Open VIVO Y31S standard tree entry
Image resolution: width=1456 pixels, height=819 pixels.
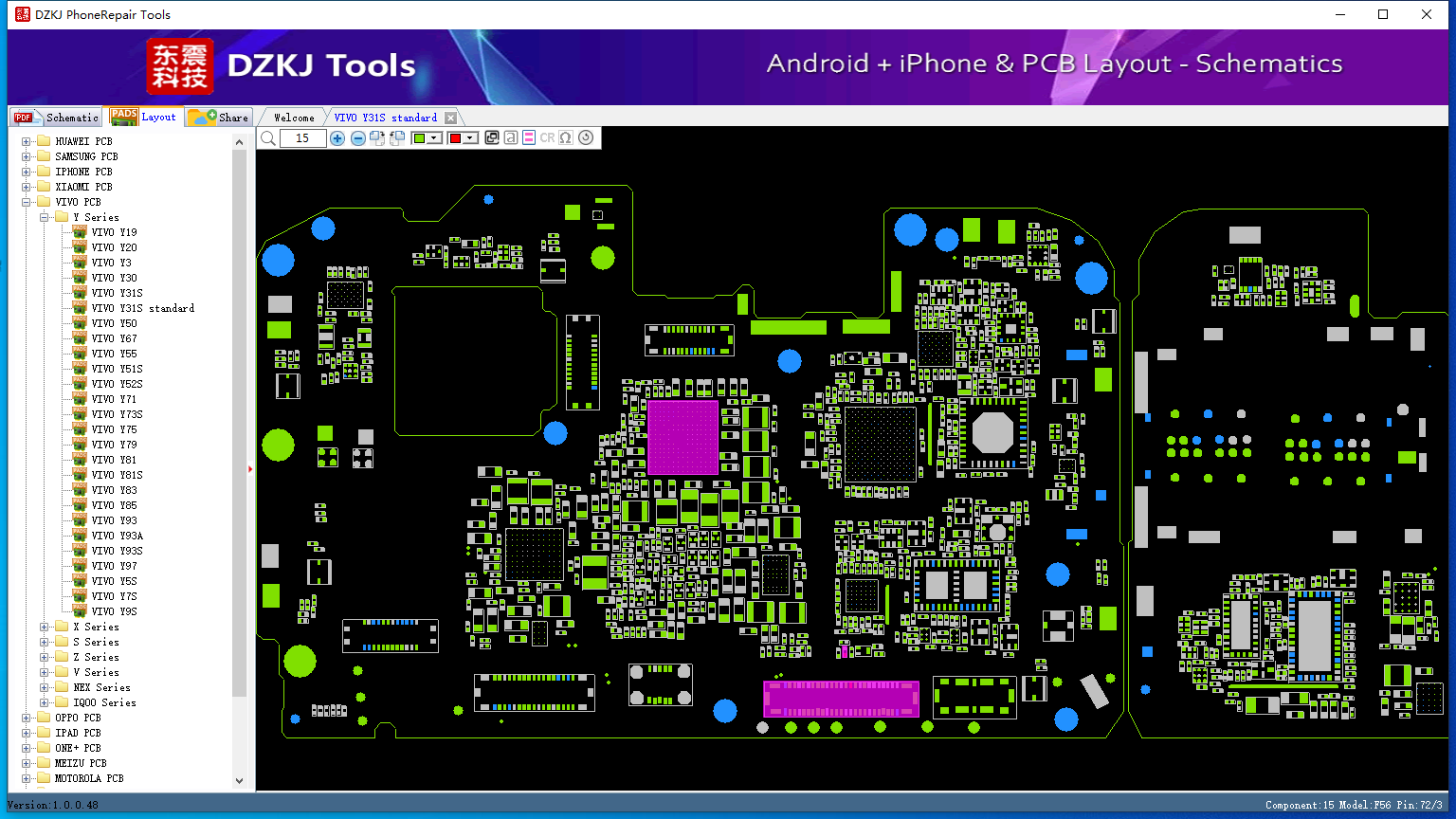pos(143,308)
